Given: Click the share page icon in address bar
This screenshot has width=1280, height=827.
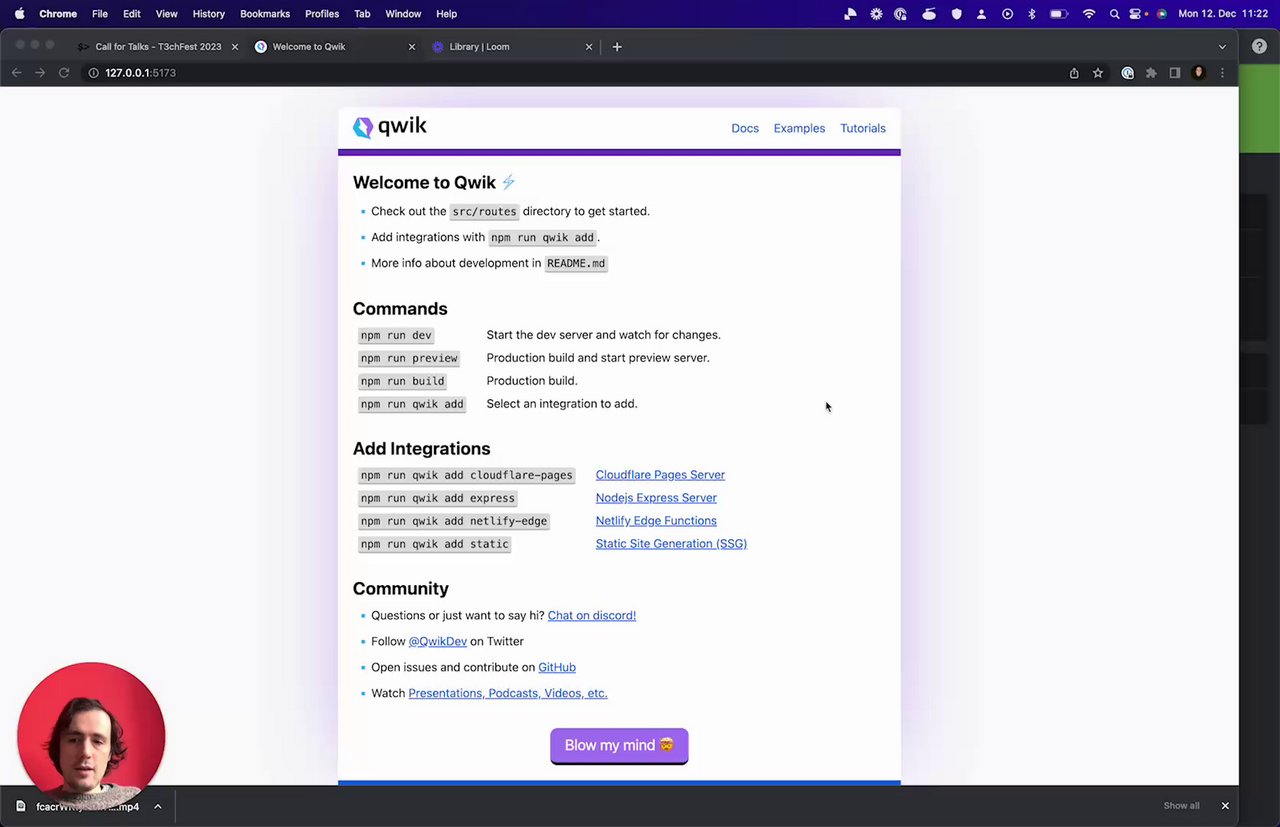Looking at the screenshot, I should 1074,73.
